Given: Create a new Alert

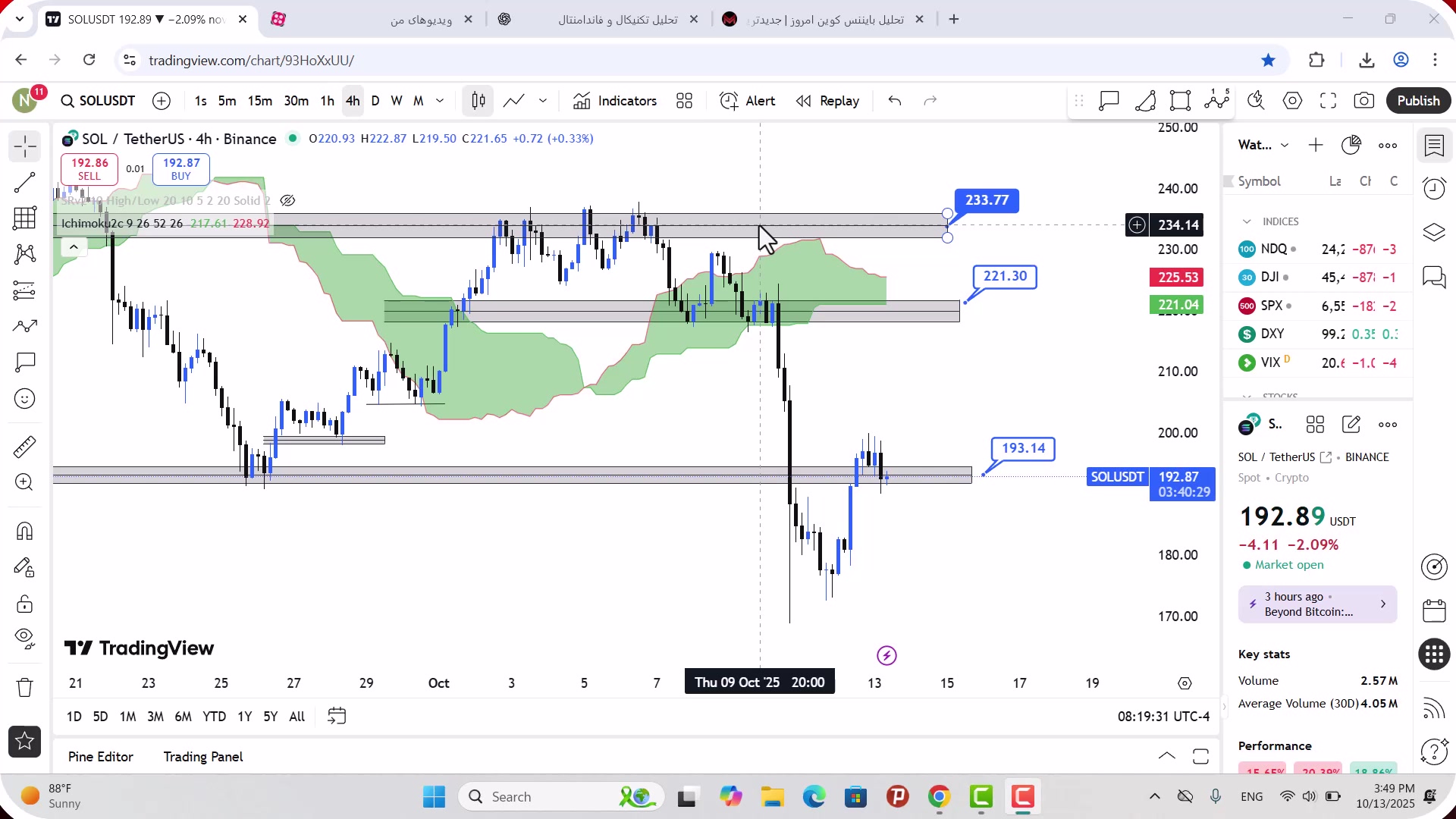Looking at the screenshot, I should pyautogui.click(x=747, y=101).
